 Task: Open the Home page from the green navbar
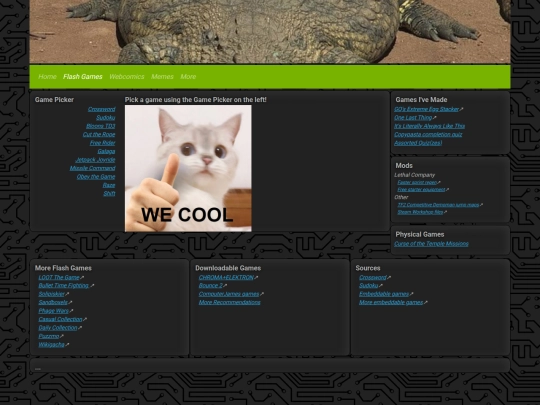47,76
